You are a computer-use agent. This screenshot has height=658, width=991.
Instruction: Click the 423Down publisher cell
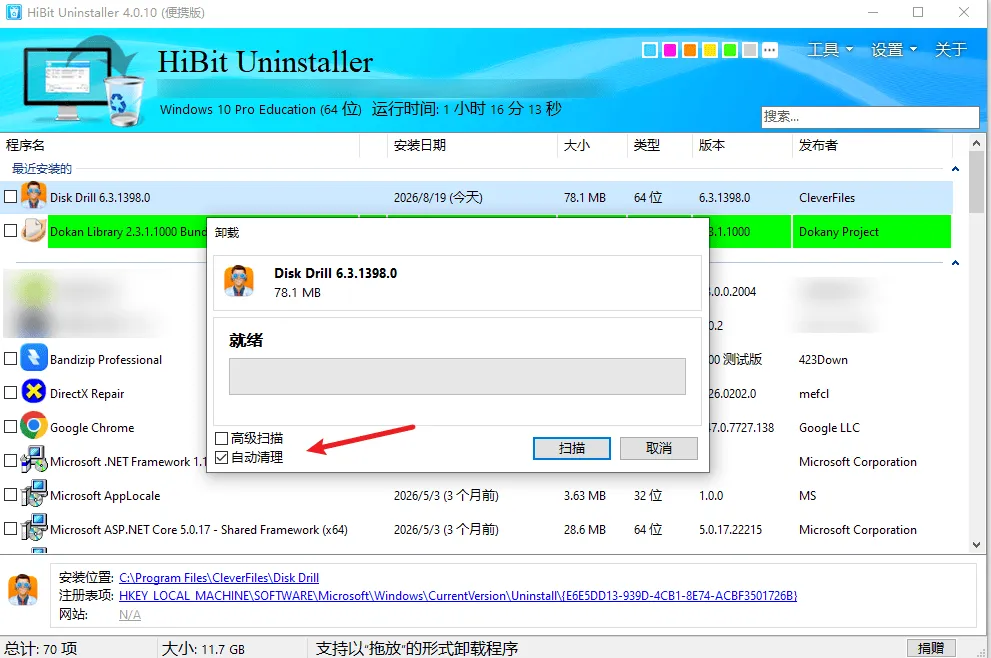[x=823, y=360]
